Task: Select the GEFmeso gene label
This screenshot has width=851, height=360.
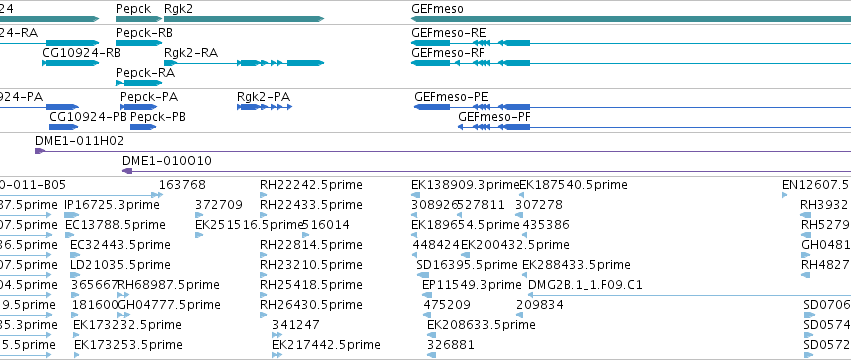Action: [437, 9]
